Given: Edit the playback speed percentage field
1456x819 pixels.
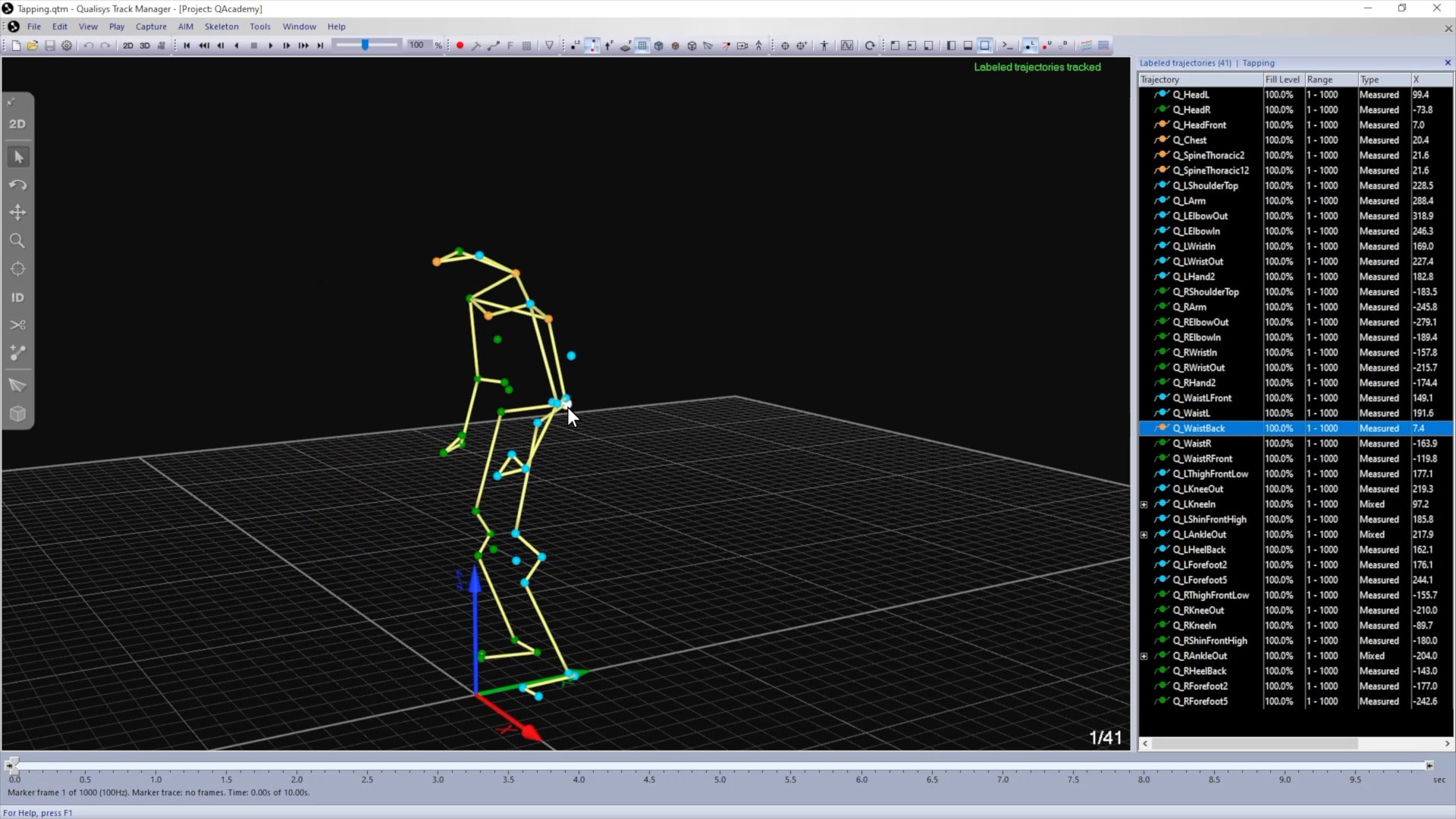Looking at the screenshot, I should pyautogui.click(x=419, y=45).
